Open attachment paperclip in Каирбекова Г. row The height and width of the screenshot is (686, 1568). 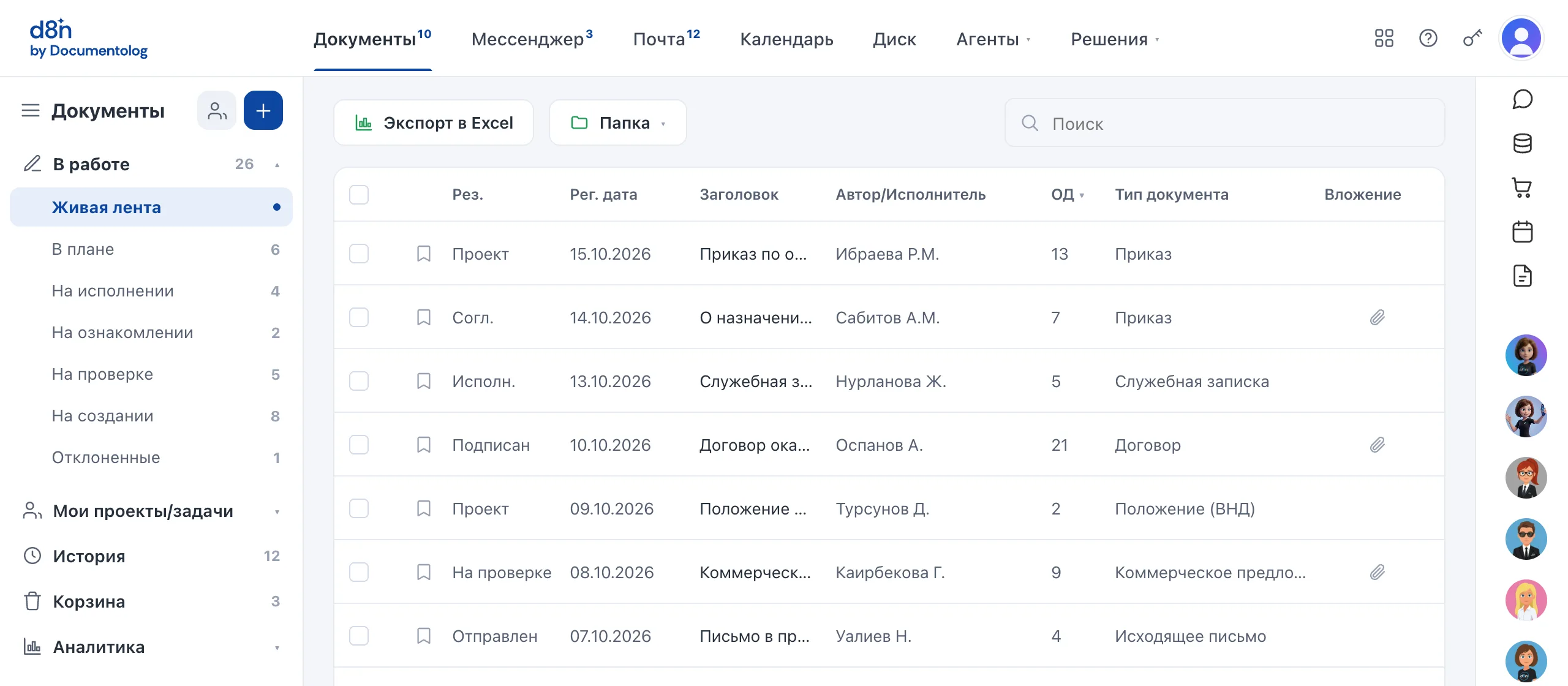click(1378, 572)
